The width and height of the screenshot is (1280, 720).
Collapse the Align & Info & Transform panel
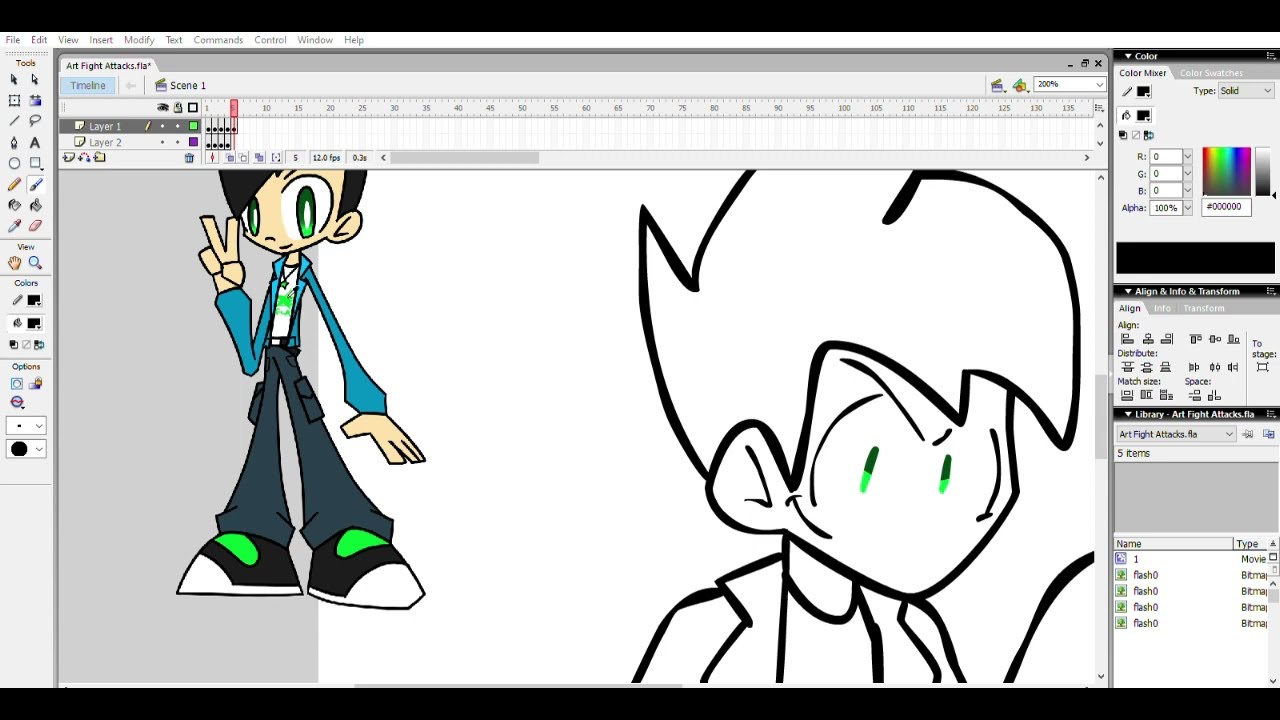(1127, 292)
